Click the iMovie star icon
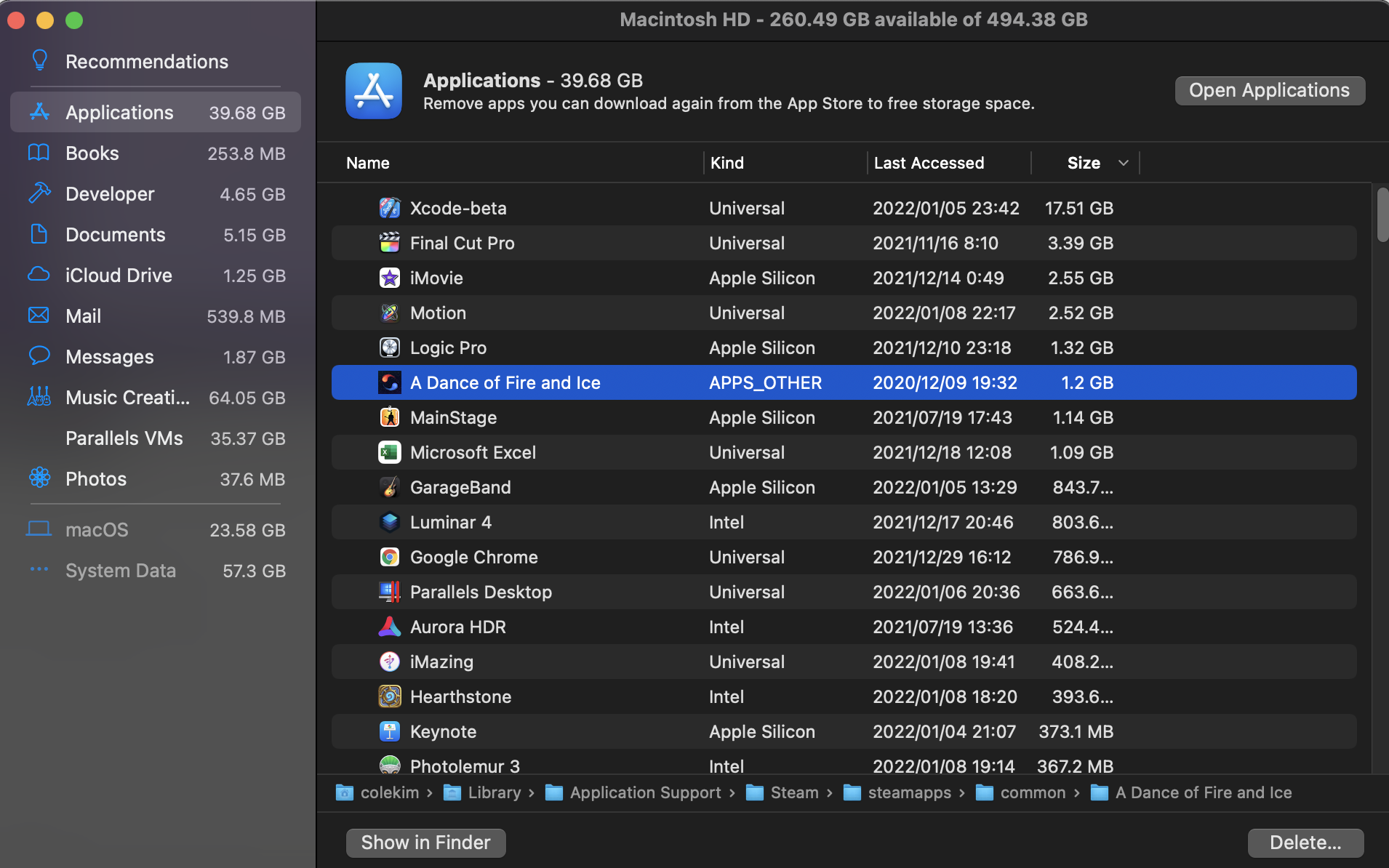The image size is (1389, 868). [390, 278]
